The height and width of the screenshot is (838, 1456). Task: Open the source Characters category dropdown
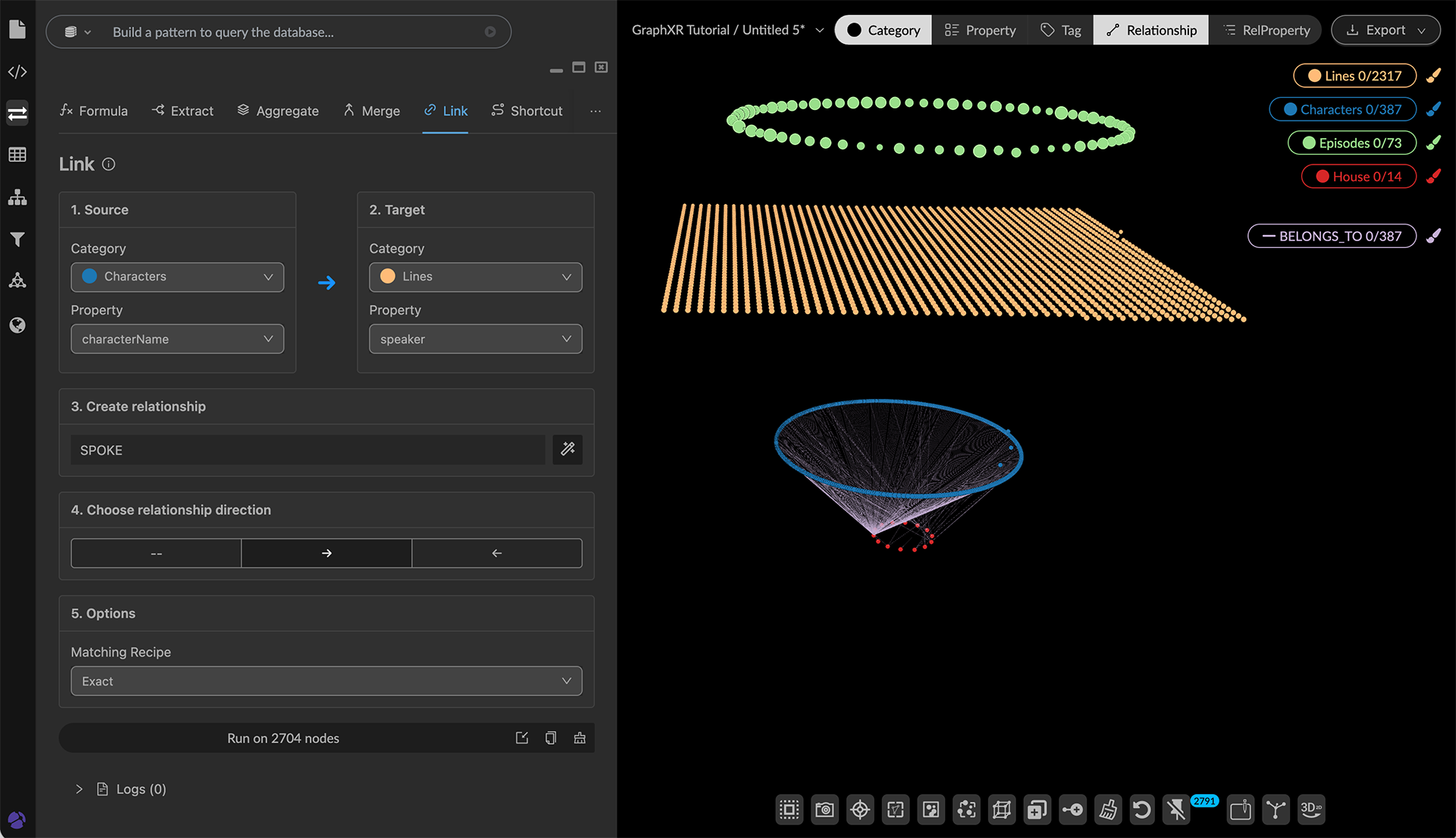click(177, 277)
